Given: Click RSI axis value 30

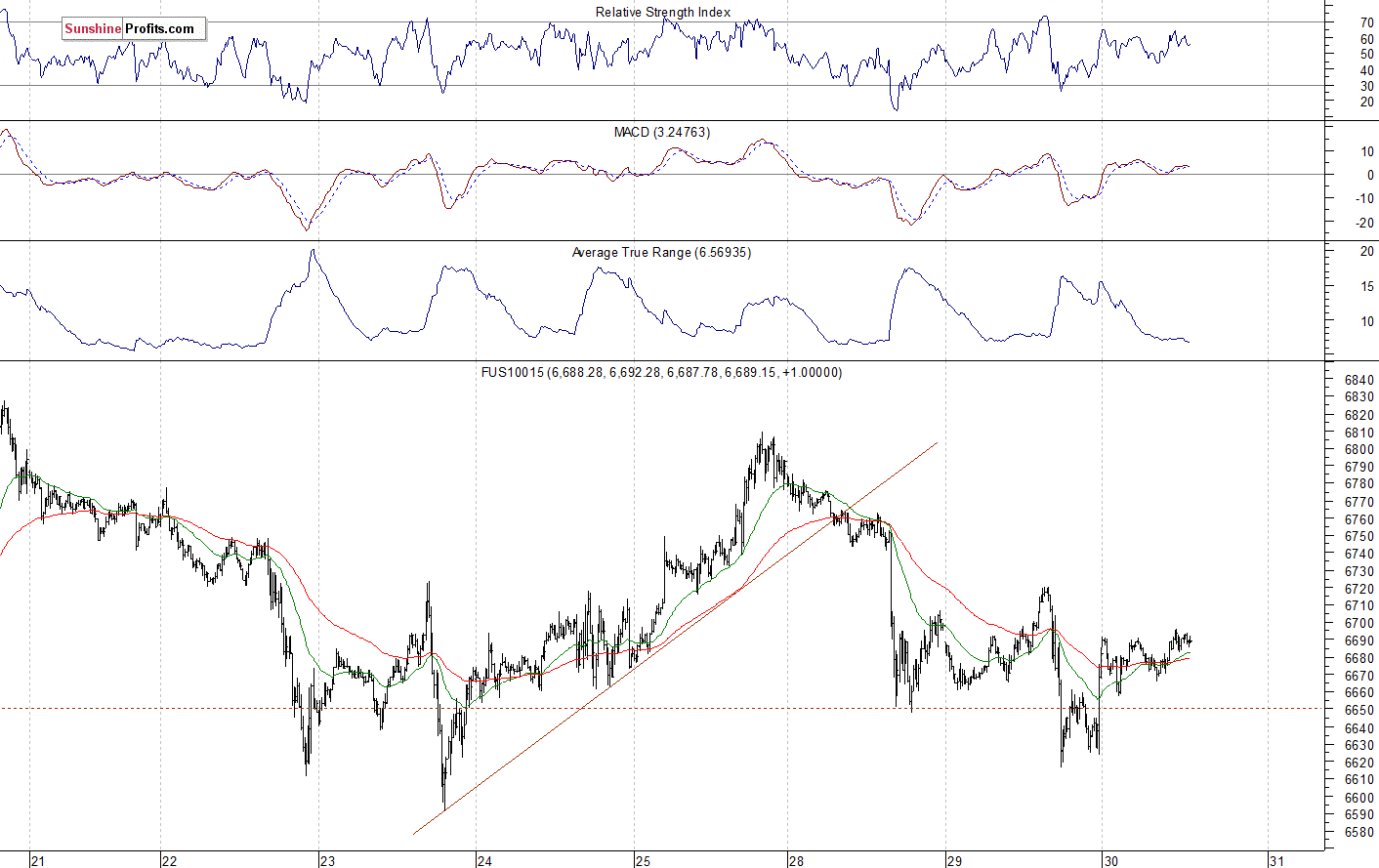Looking at the screenshot, I should [x=1366, y=87].
